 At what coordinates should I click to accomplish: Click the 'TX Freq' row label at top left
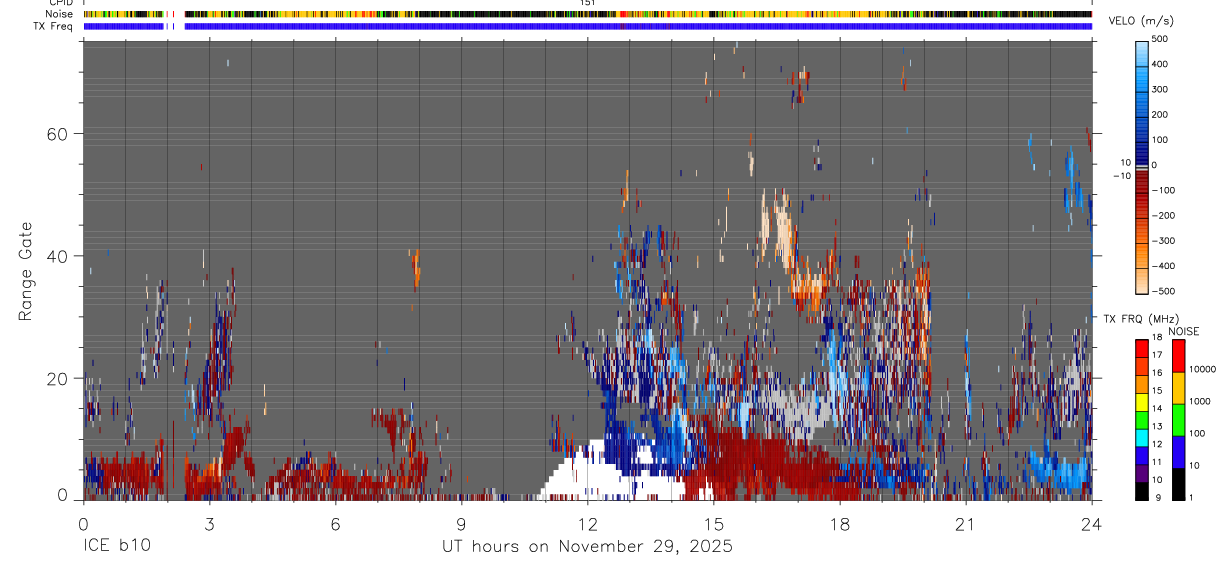[x=54, y=26]
